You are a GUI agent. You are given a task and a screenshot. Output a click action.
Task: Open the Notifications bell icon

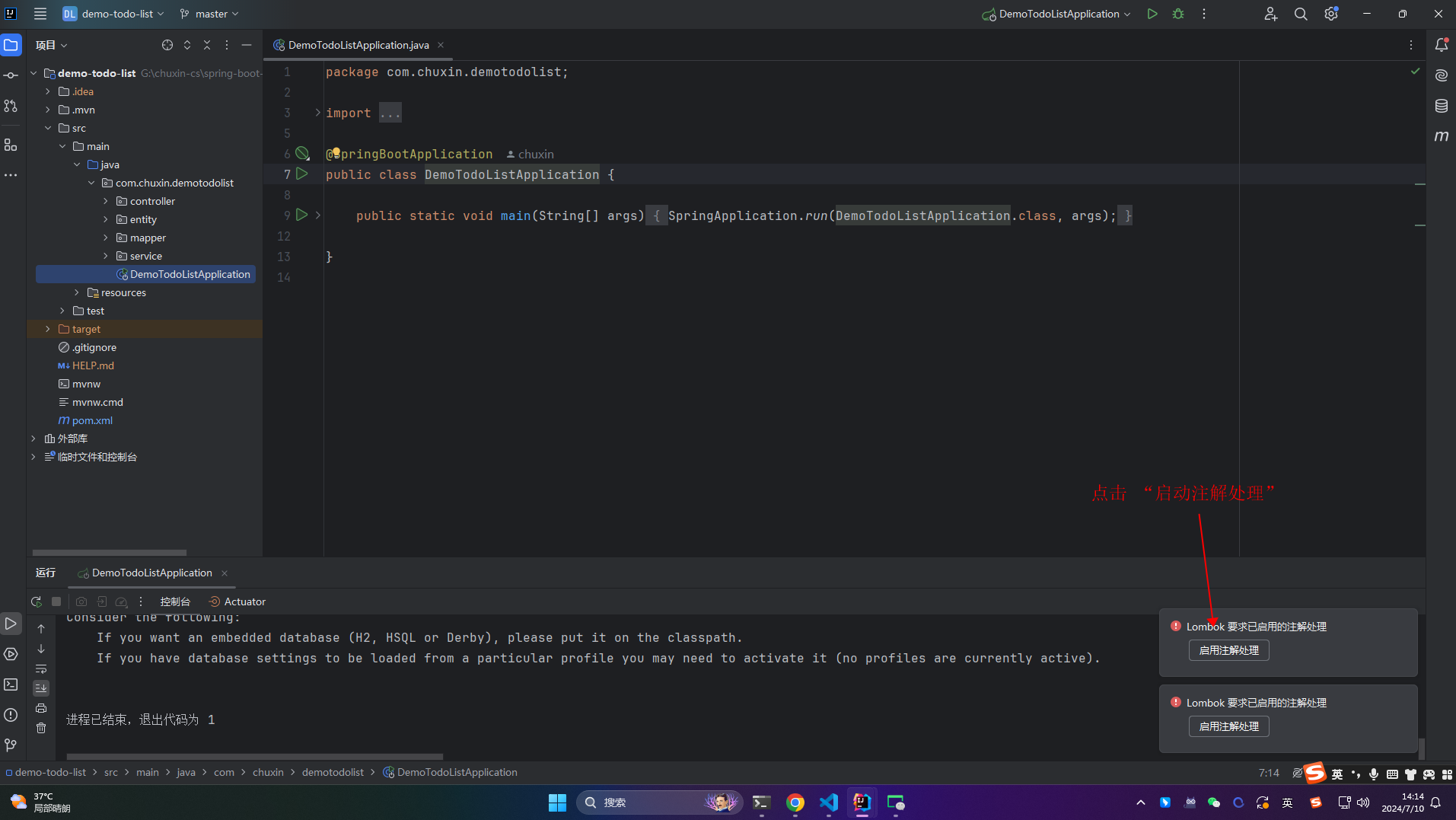1442,45
